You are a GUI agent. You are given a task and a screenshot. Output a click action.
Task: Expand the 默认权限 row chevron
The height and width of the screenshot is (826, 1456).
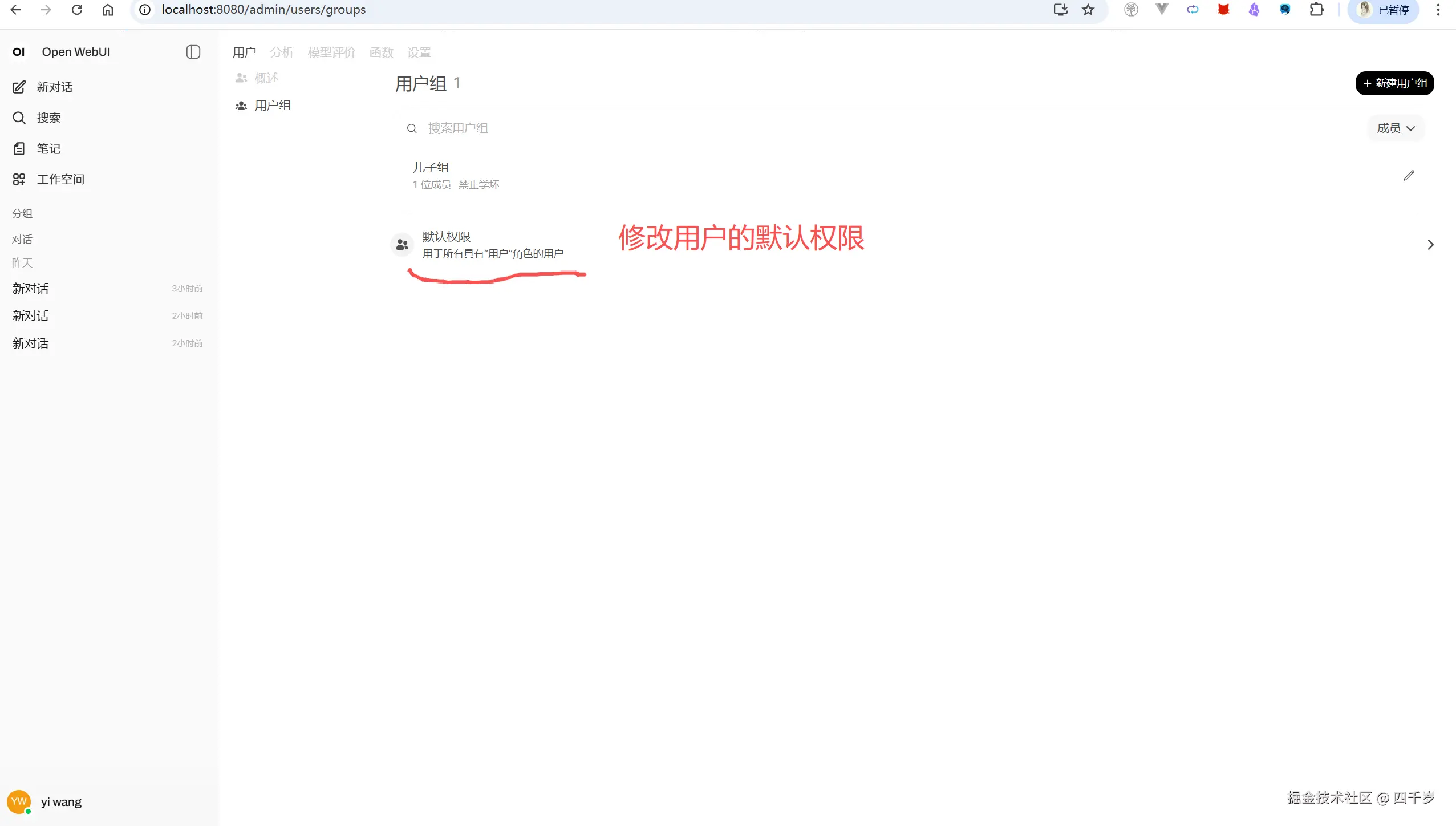[1430, 244]
